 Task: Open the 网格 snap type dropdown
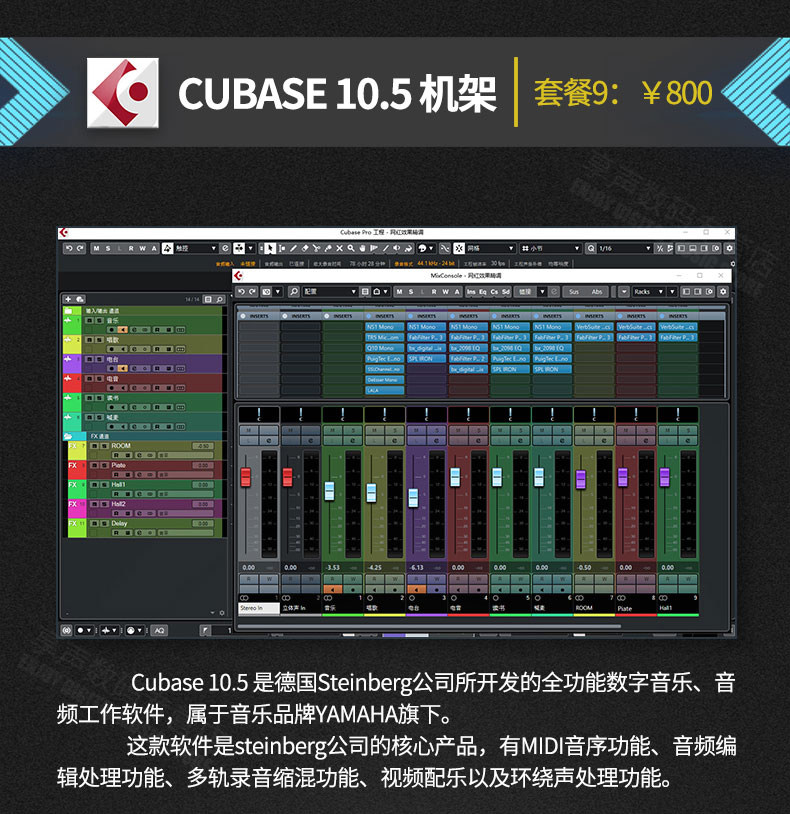(511, 248)
